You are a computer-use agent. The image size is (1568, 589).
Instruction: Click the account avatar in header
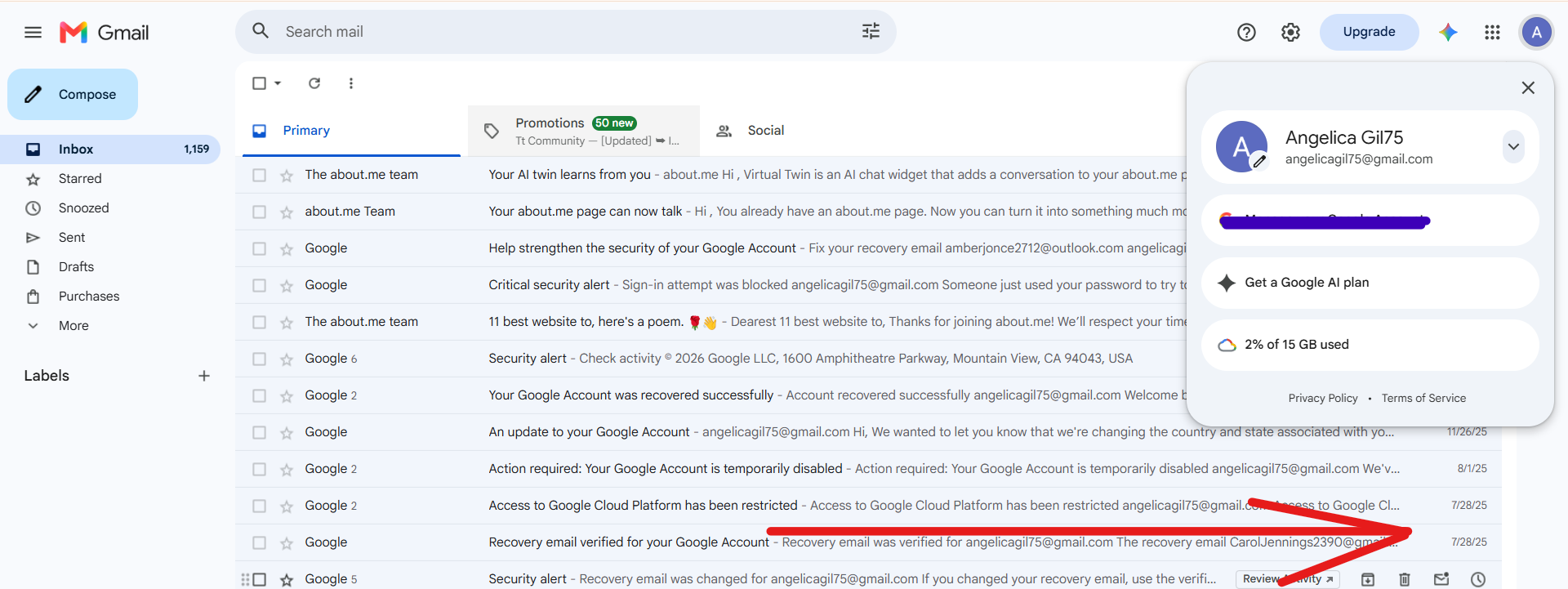(1536, 32)
